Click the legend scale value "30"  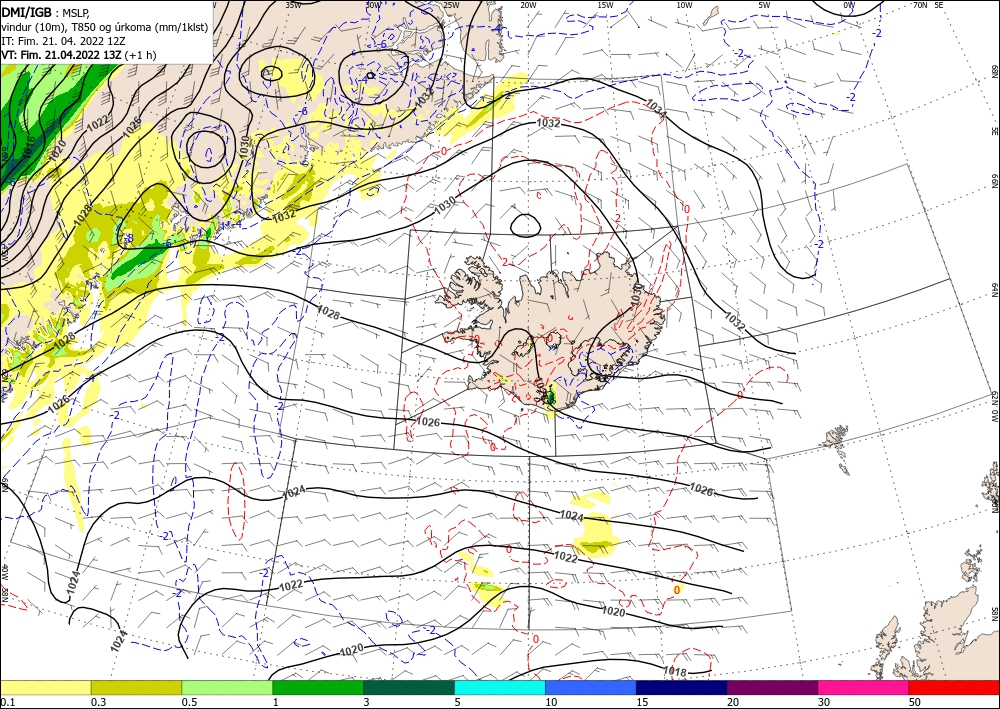824,702
